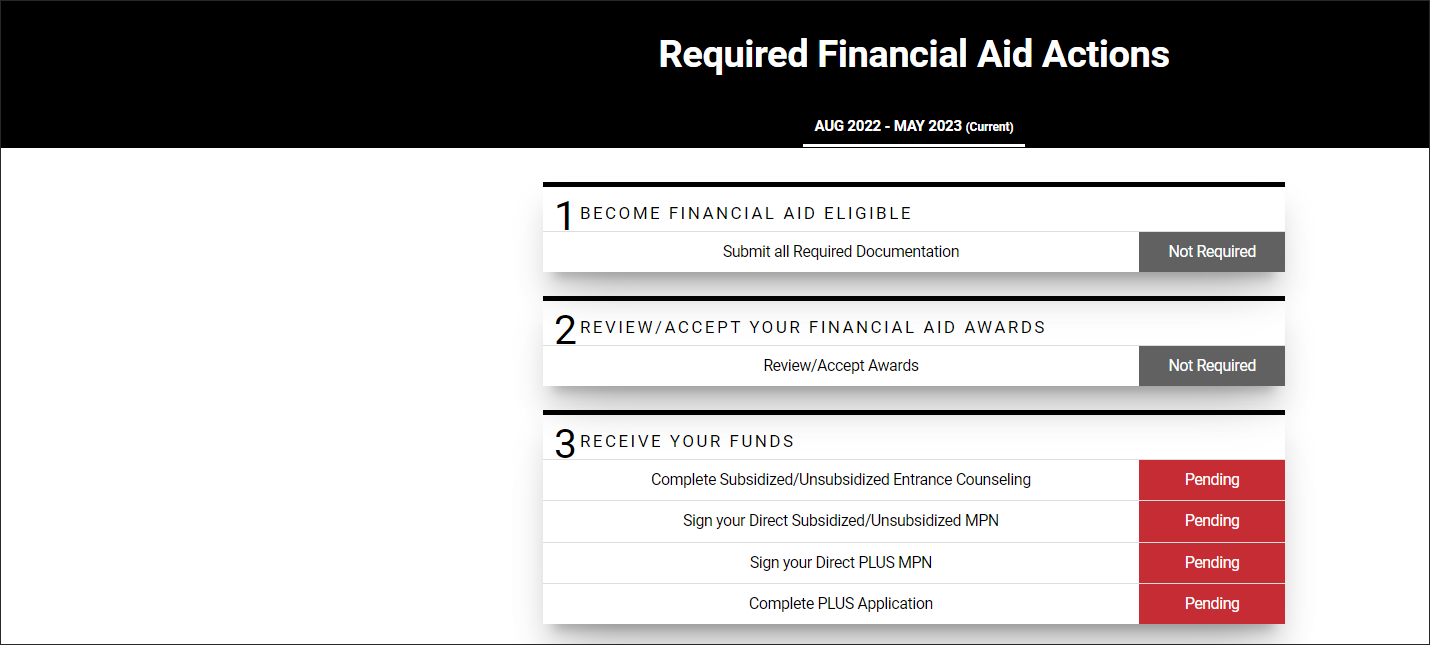This screenshot has height=645, width=1430.
Task: Open Sign your Direct PLUS MPN
Action: point(840,562)
